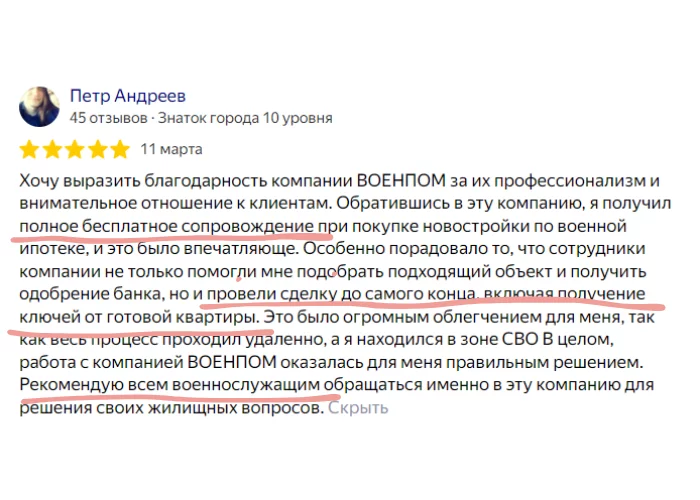Click underlined phrase "ключей от готовой квартиры"

tap(139, 317)
